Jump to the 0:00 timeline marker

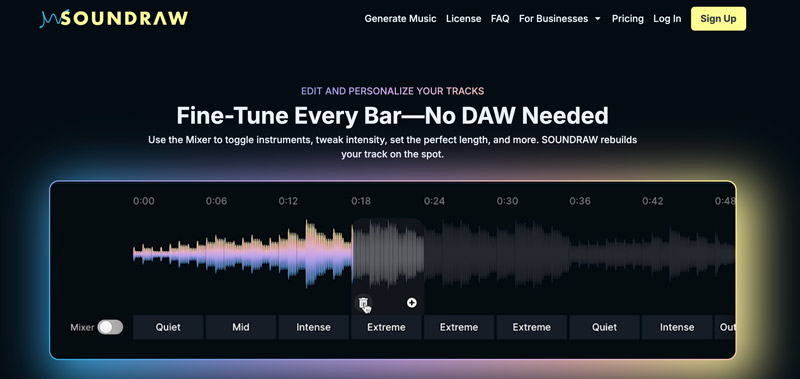(x=144, y=201)
